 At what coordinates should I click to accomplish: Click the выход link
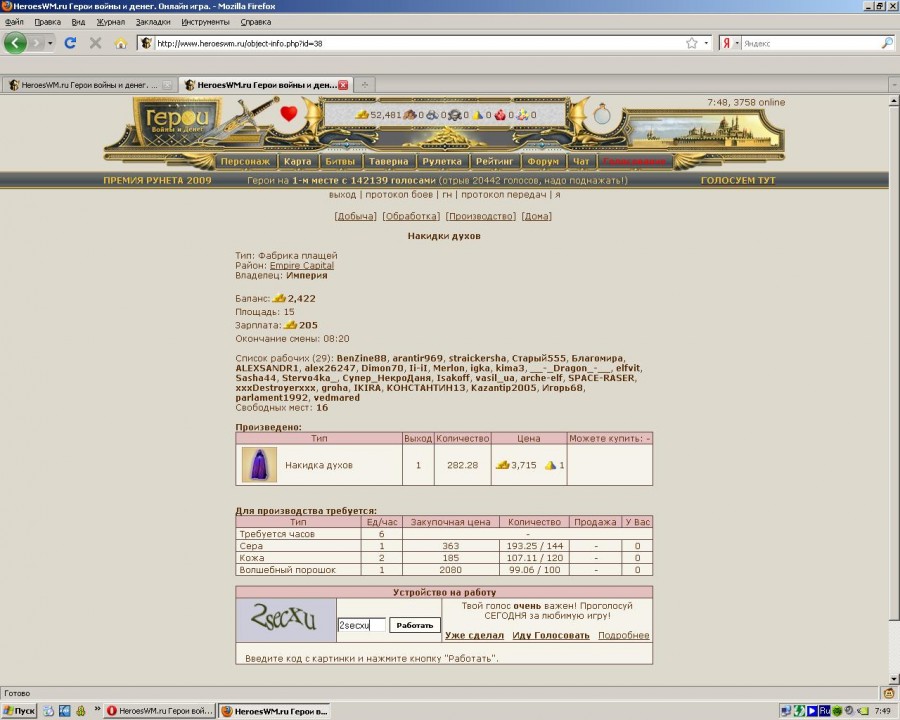pyautogui.click(x=343, y=195)
